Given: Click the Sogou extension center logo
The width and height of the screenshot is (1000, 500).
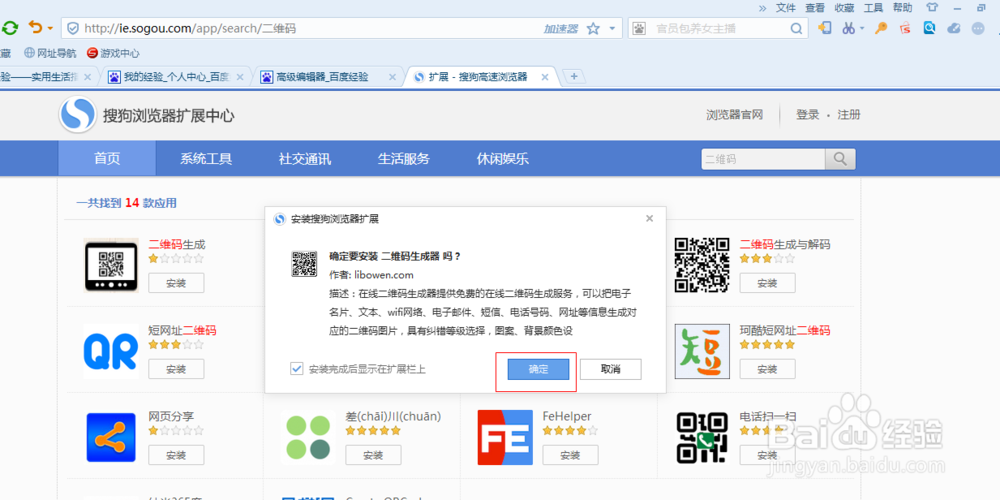Looking at the screenshot, I should 78,115.
